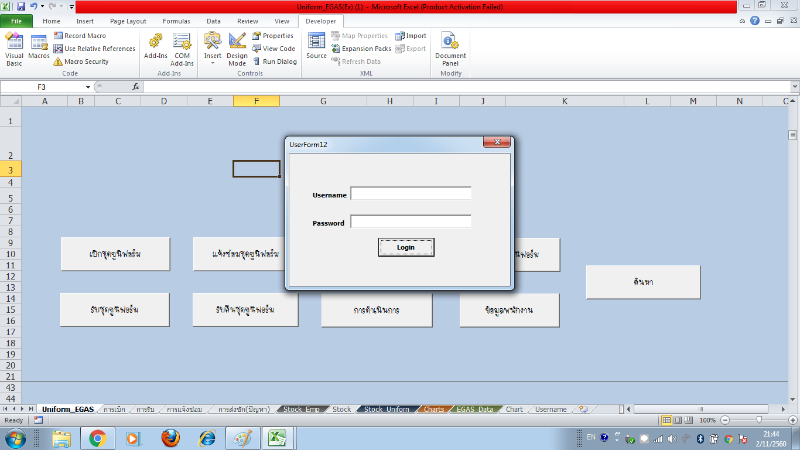Toggle Design Mode in Controls
This screenshot has width=800, height=450.
[x=237, y=46]
